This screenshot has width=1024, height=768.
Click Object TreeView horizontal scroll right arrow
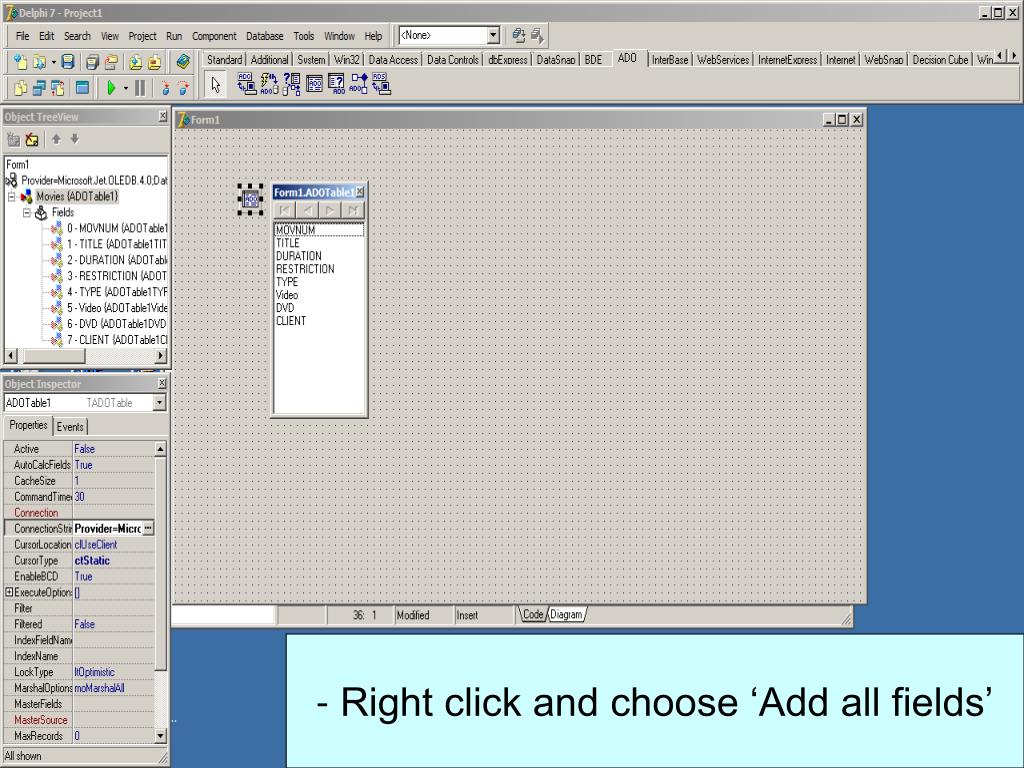[161, 356]
